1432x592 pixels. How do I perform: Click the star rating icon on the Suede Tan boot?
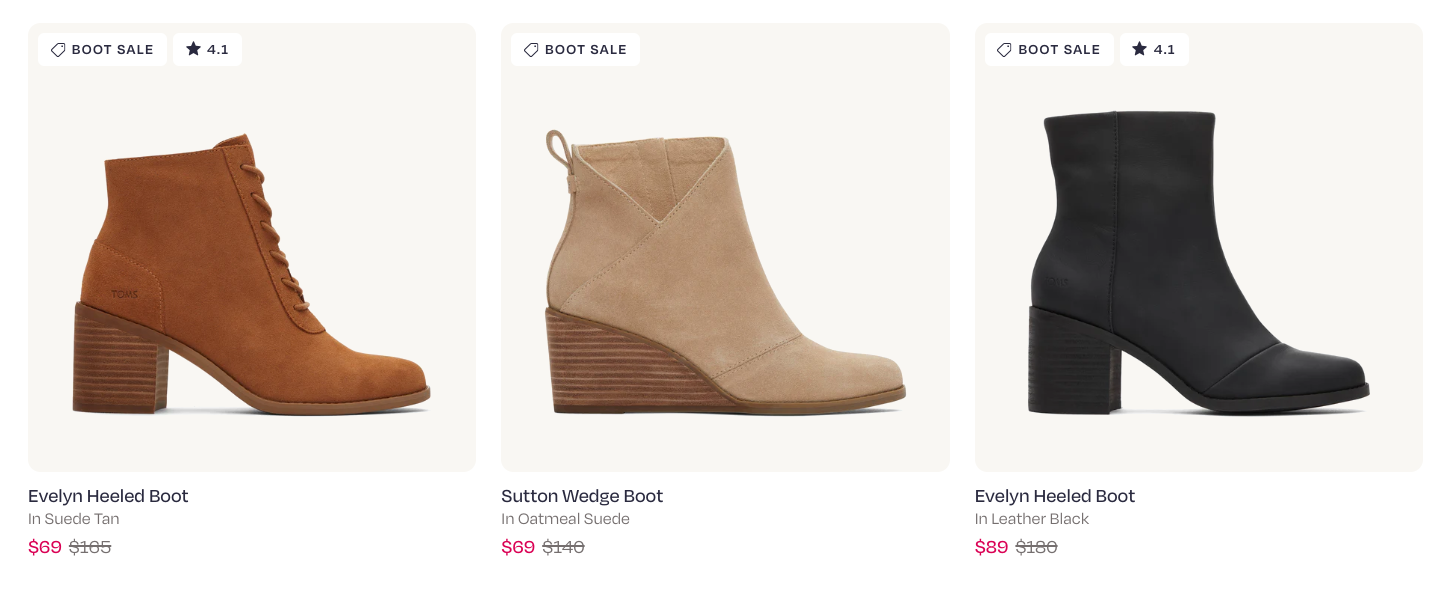pos(193,49)
